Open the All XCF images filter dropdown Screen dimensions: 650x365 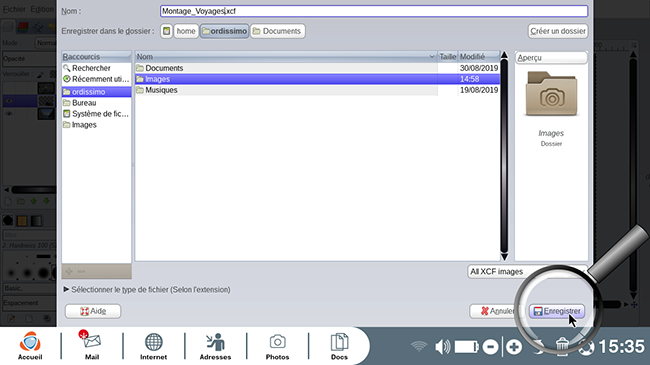[527, 272]
